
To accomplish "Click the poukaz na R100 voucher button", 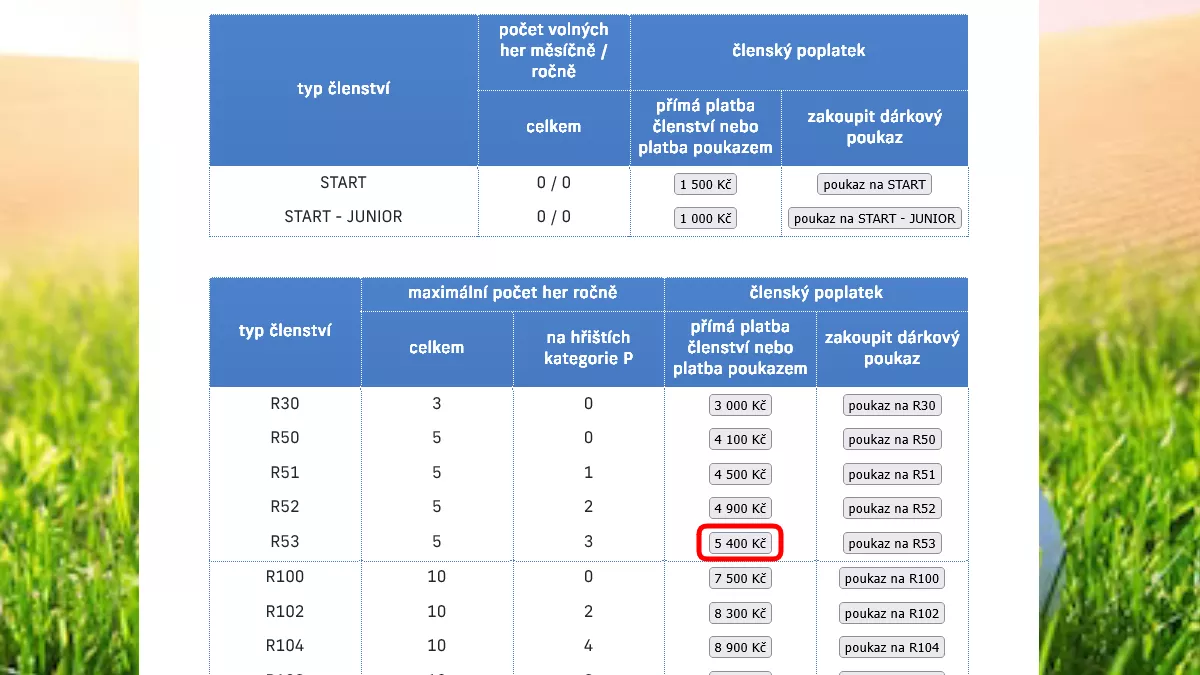I will coord(892,578).
